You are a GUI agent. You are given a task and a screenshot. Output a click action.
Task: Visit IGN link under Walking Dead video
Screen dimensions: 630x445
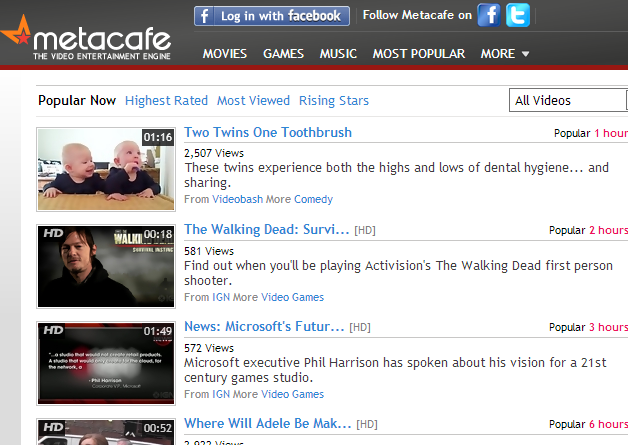[x=221, y=297]
